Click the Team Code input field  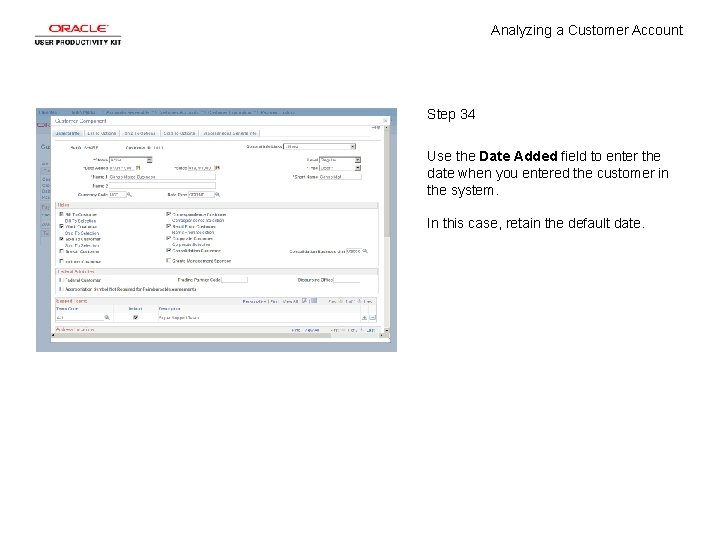[79, 317]
